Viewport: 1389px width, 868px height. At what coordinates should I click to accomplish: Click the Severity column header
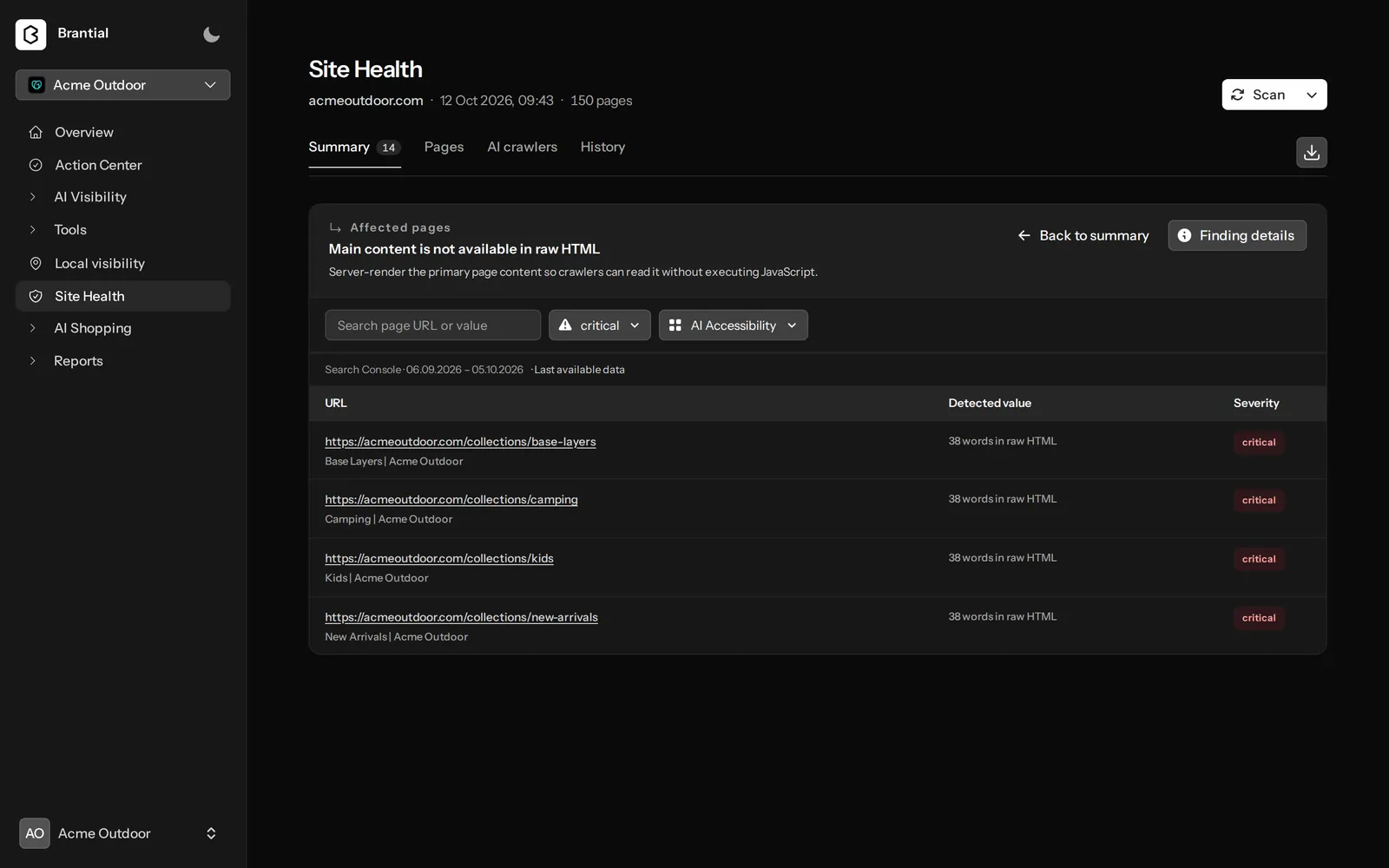point(1256,403)
